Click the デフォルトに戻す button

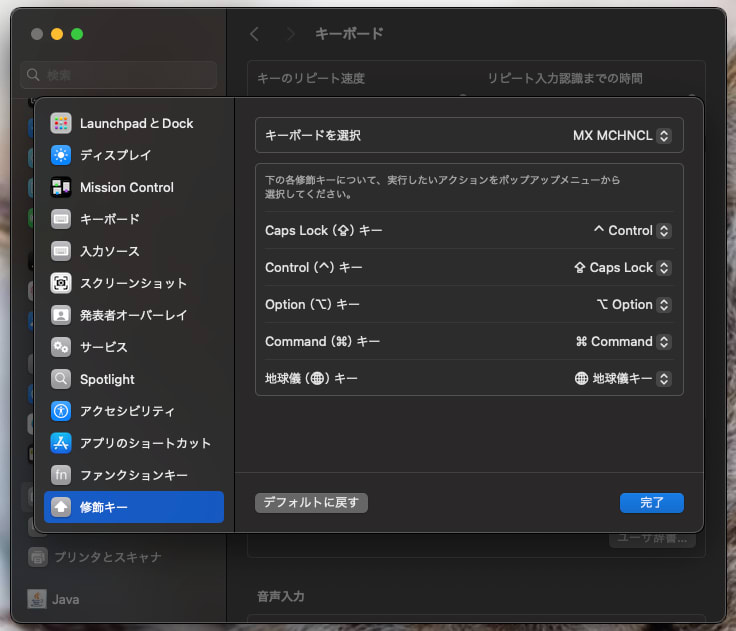point(311,503)
